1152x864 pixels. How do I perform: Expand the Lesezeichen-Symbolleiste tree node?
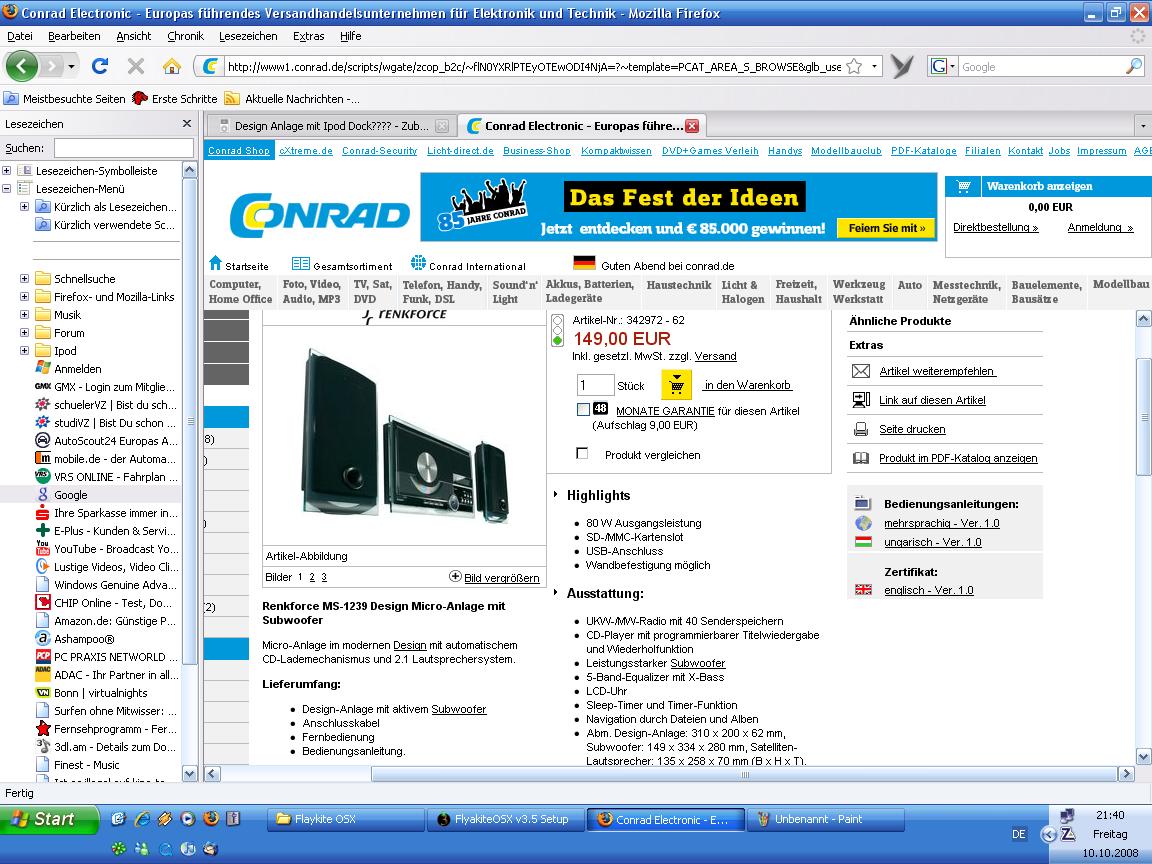point(7,170)
